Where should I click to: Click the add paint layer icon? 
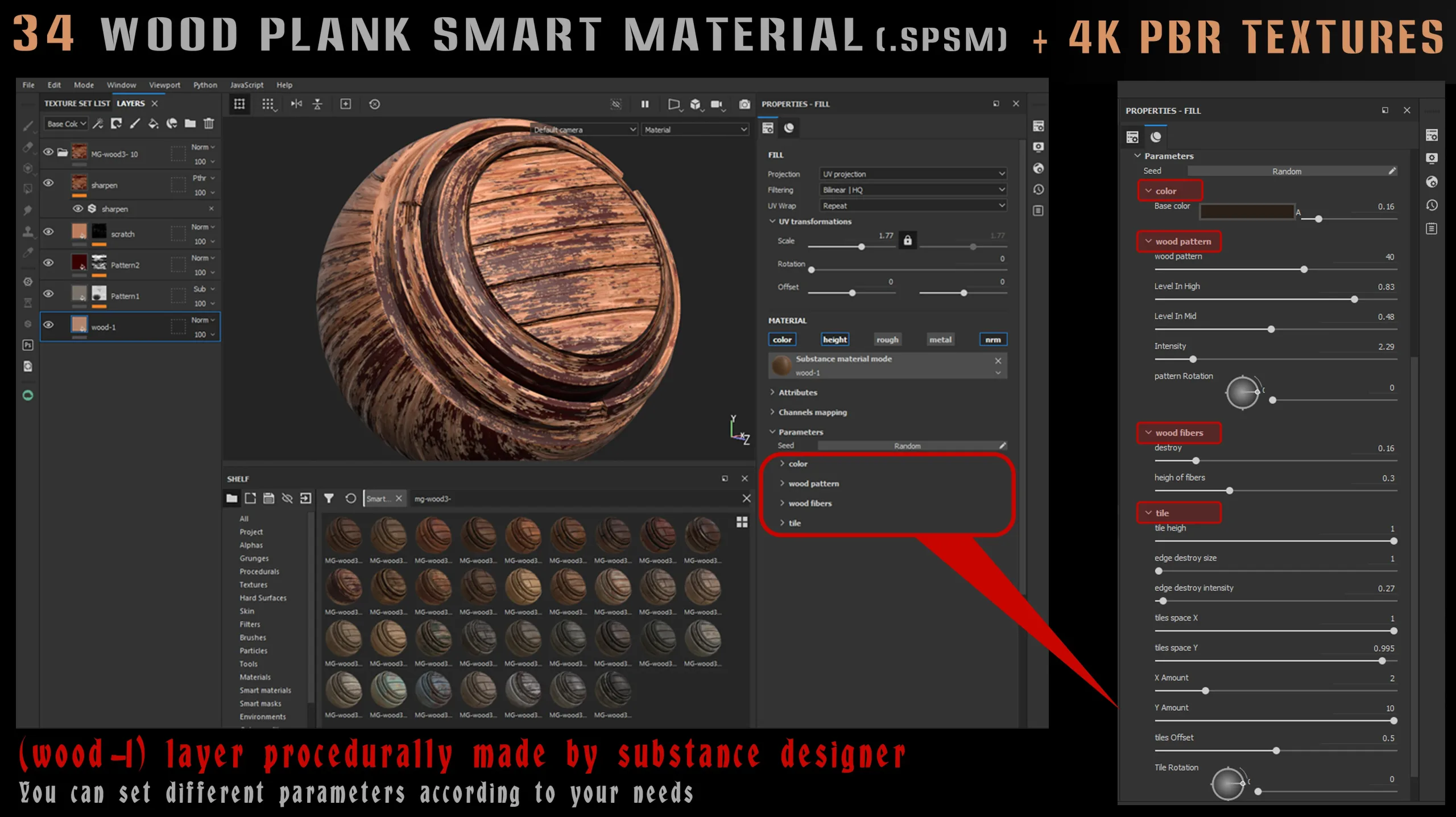(135, 123)
